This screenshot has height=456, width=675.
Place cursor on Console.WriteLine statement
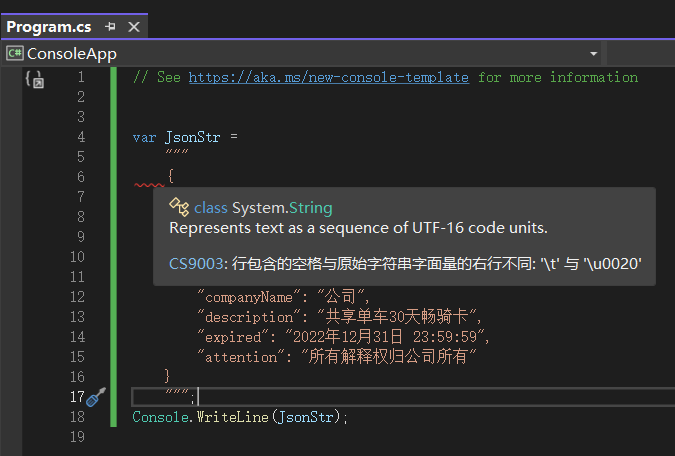click(x=240, y=417)
